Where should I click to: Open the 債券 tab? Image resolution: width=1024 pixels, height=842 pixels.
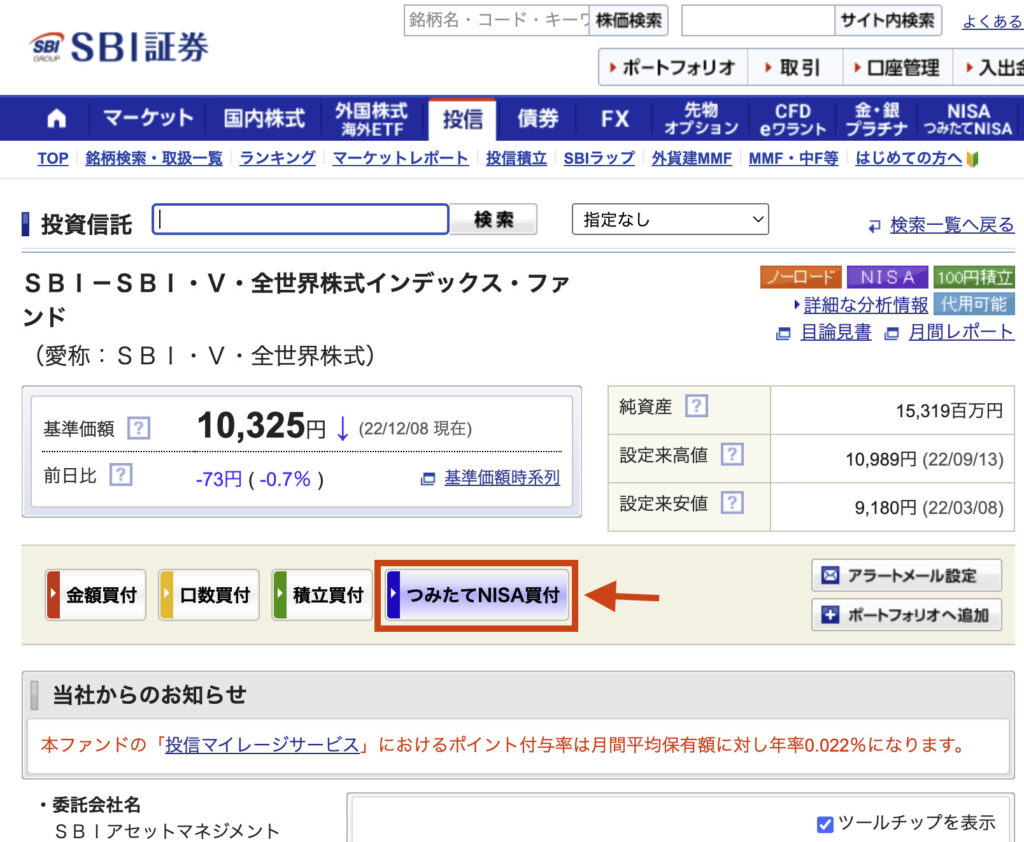tap(537, 118)
